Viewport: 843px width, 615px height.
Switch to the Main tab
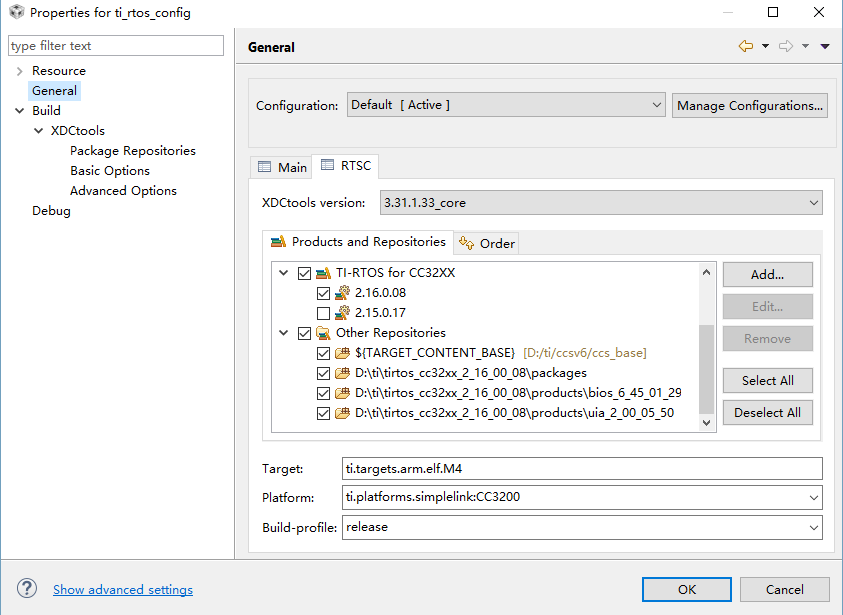(x=282, y=167)
